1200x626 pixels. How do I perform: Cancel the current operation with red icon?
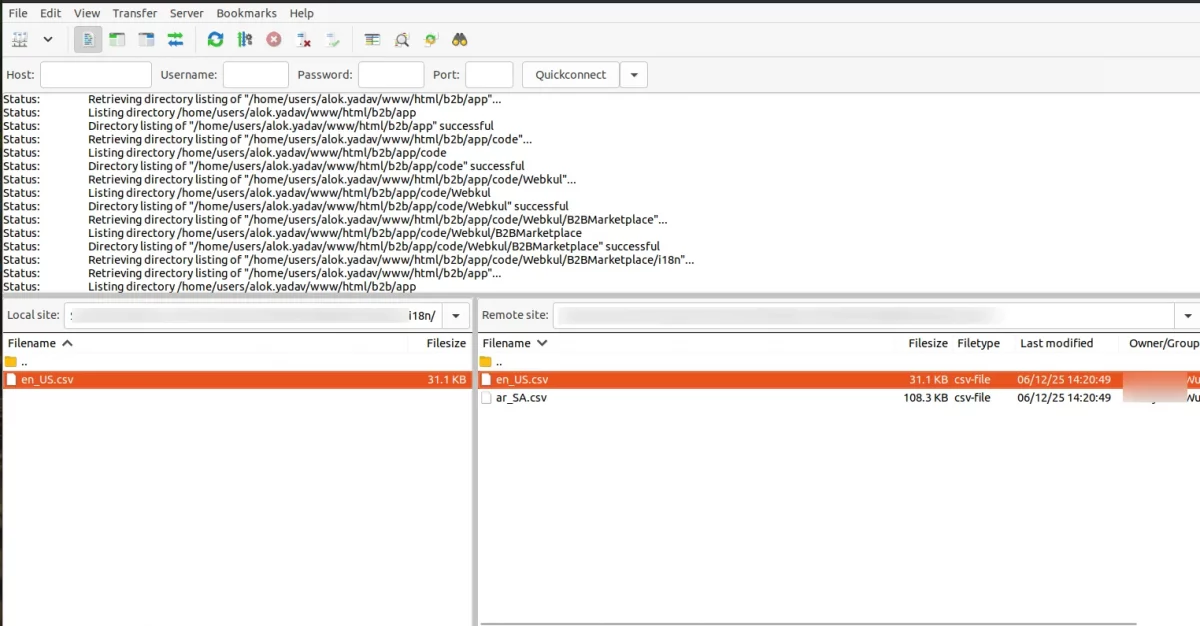coord(273,40)
